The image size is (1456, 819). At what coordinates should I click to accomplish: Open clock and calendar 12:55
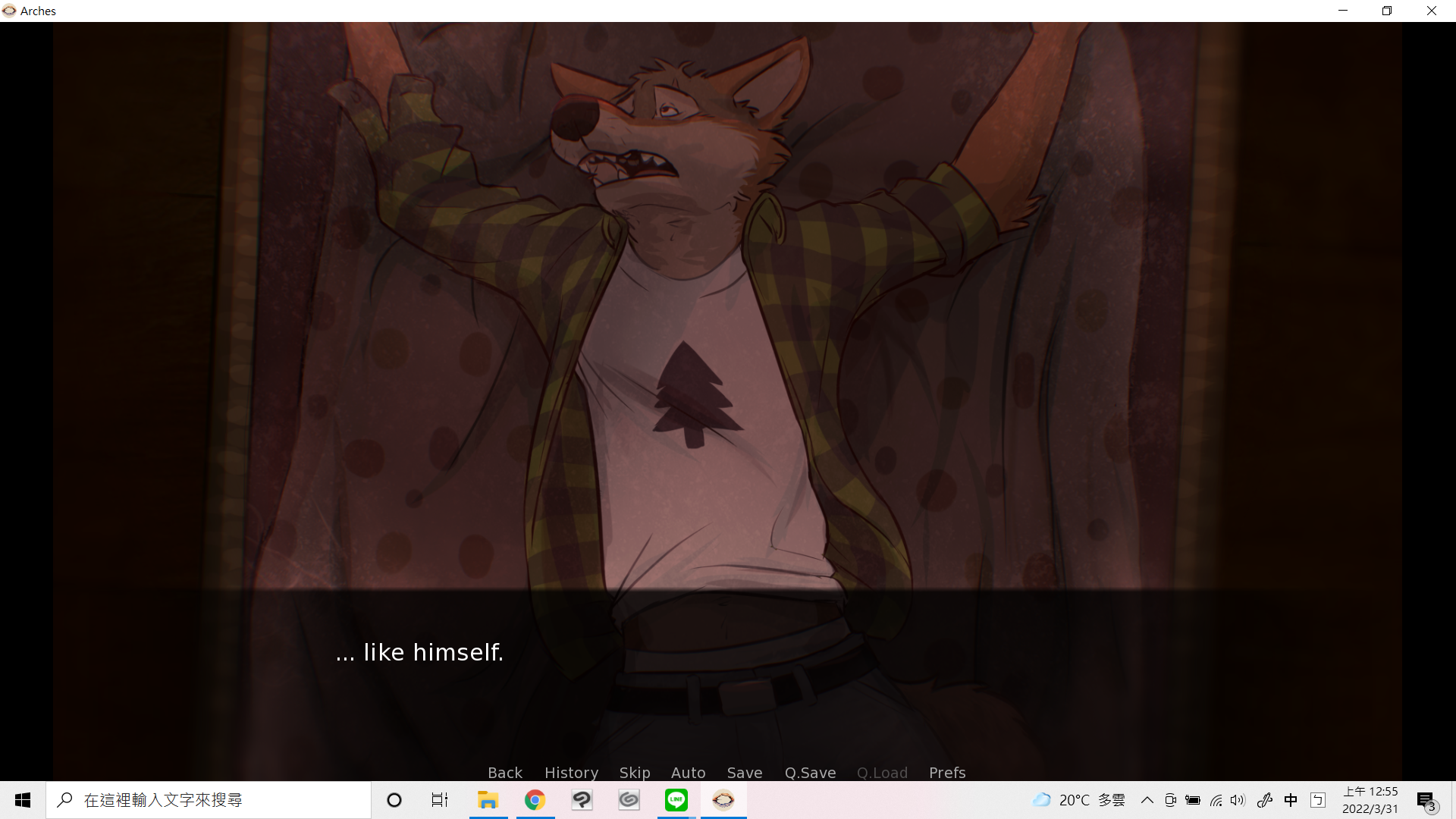(1370, 800)
